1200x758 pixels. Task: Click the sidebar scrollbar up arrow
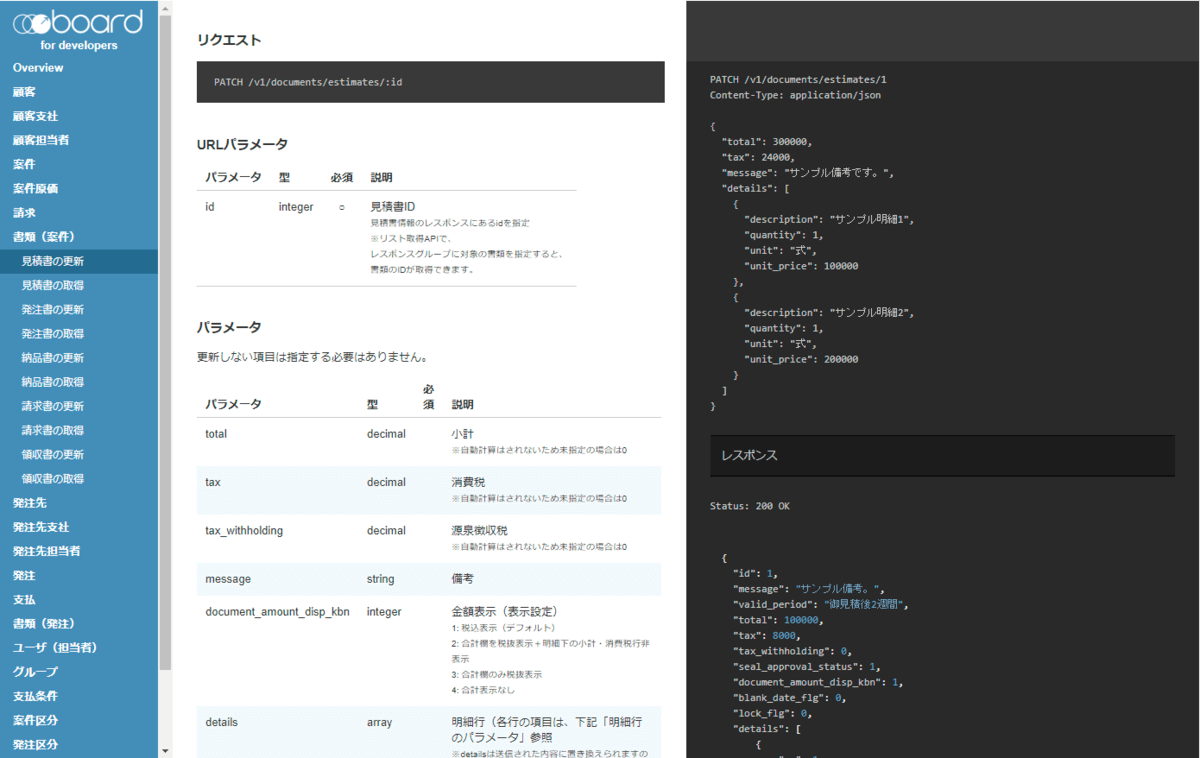click(x=165, y=7)
